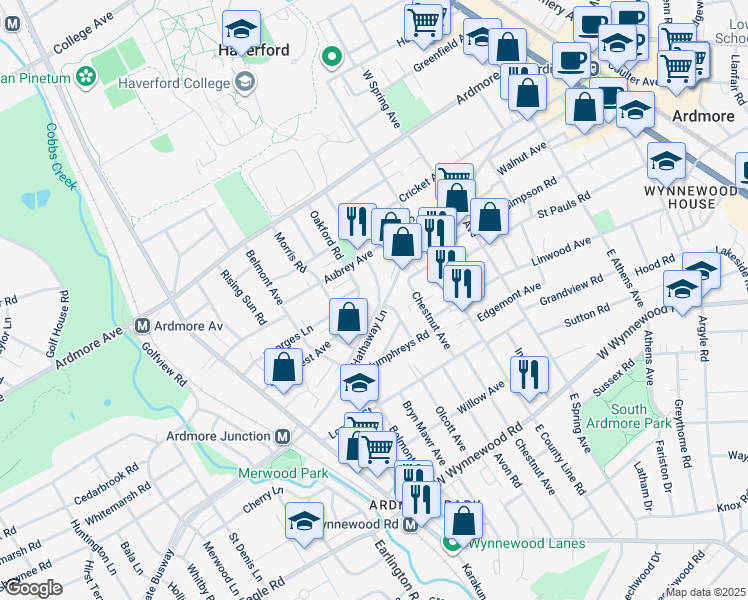Viewport: 748px width, 600px height.
Task: Open the restaurant marker above Wynnewood Rd station
Action: coord(421,501)
